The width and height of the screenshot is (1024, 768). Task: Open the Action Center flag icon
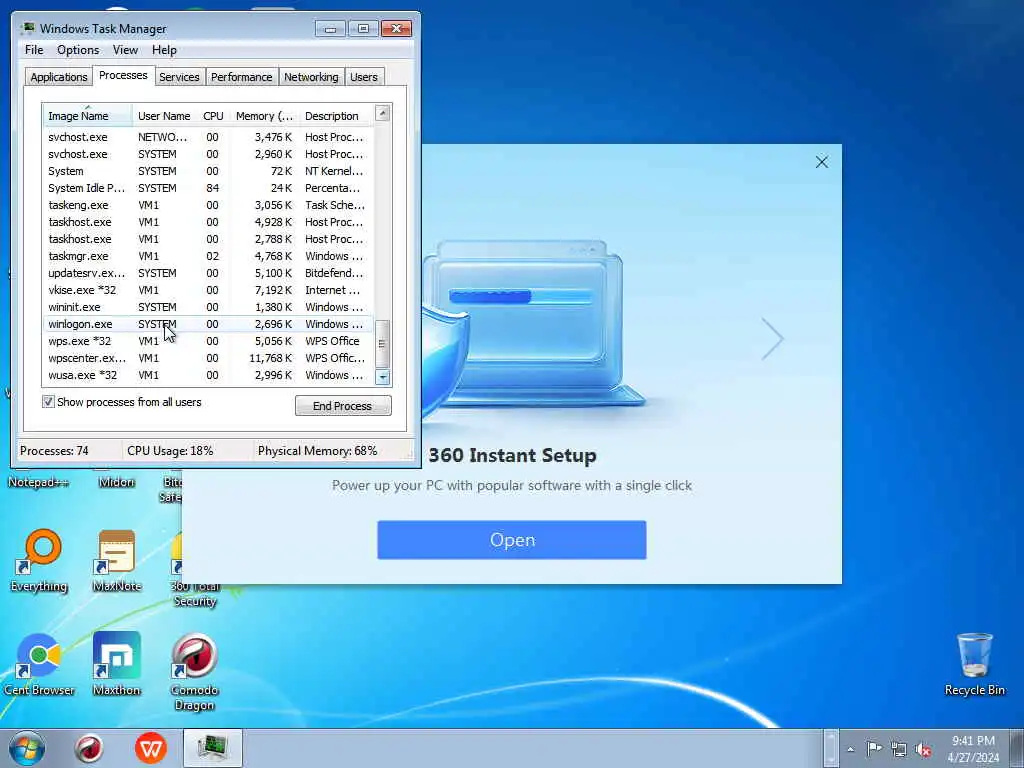coord(874,749)
